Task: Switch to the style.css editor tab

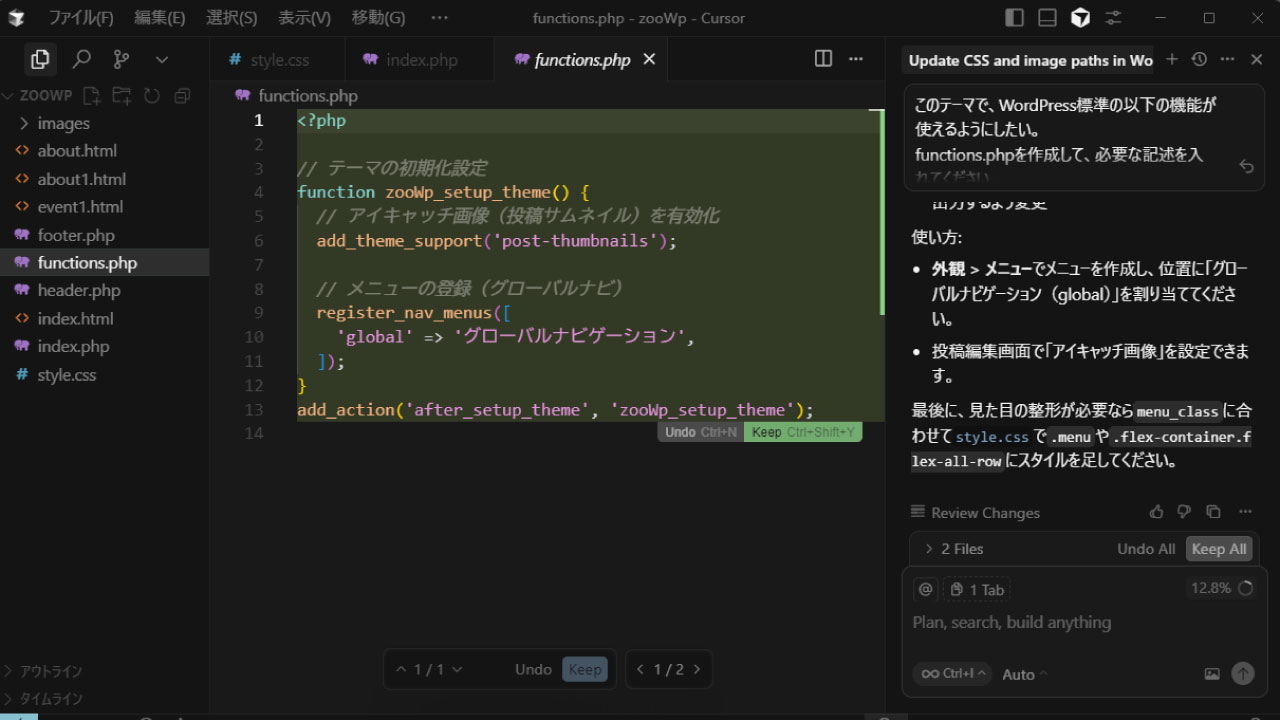Action: click(278, 60)
